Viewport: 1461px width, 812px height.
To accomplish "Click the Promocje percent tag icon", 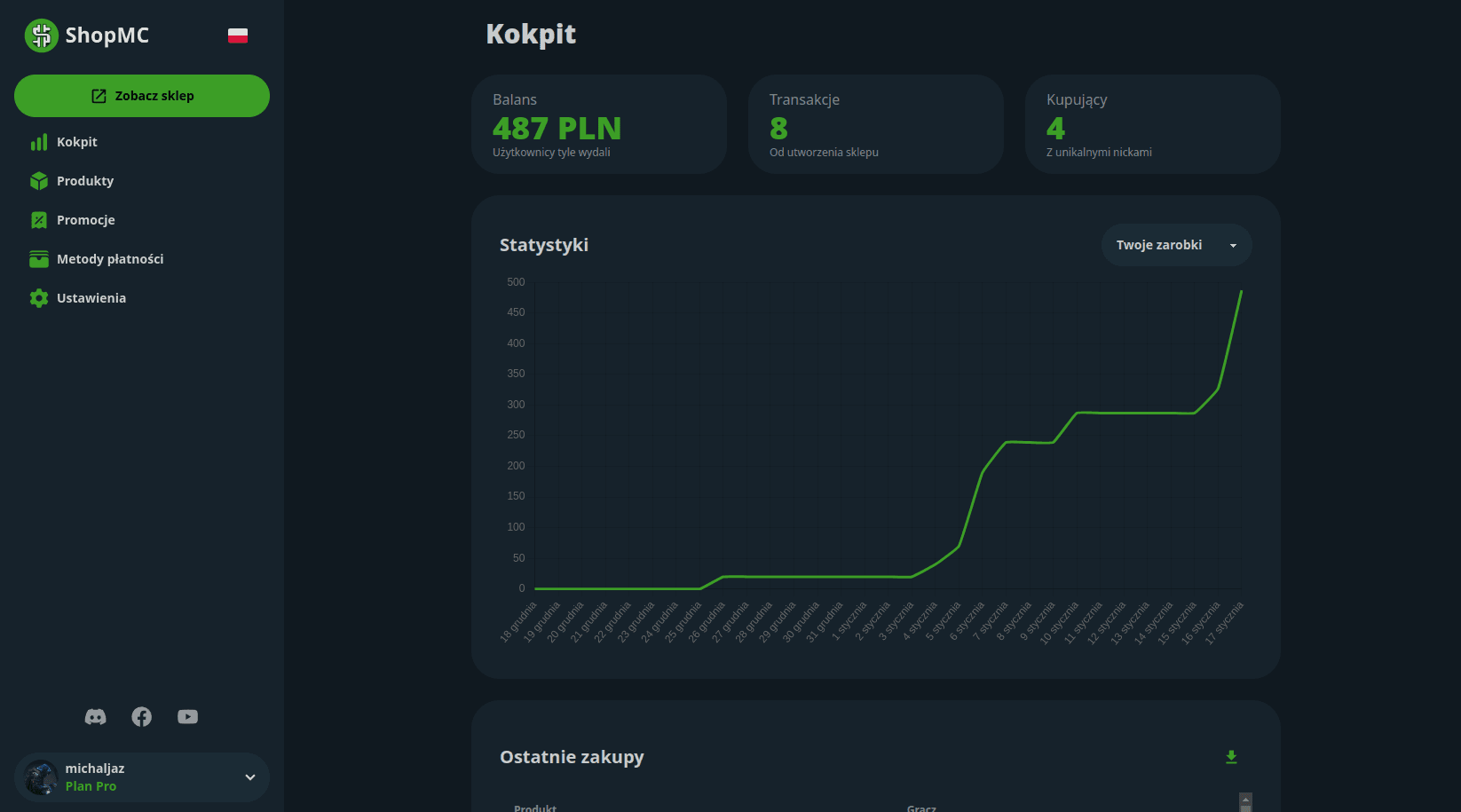I will (39, 220).
